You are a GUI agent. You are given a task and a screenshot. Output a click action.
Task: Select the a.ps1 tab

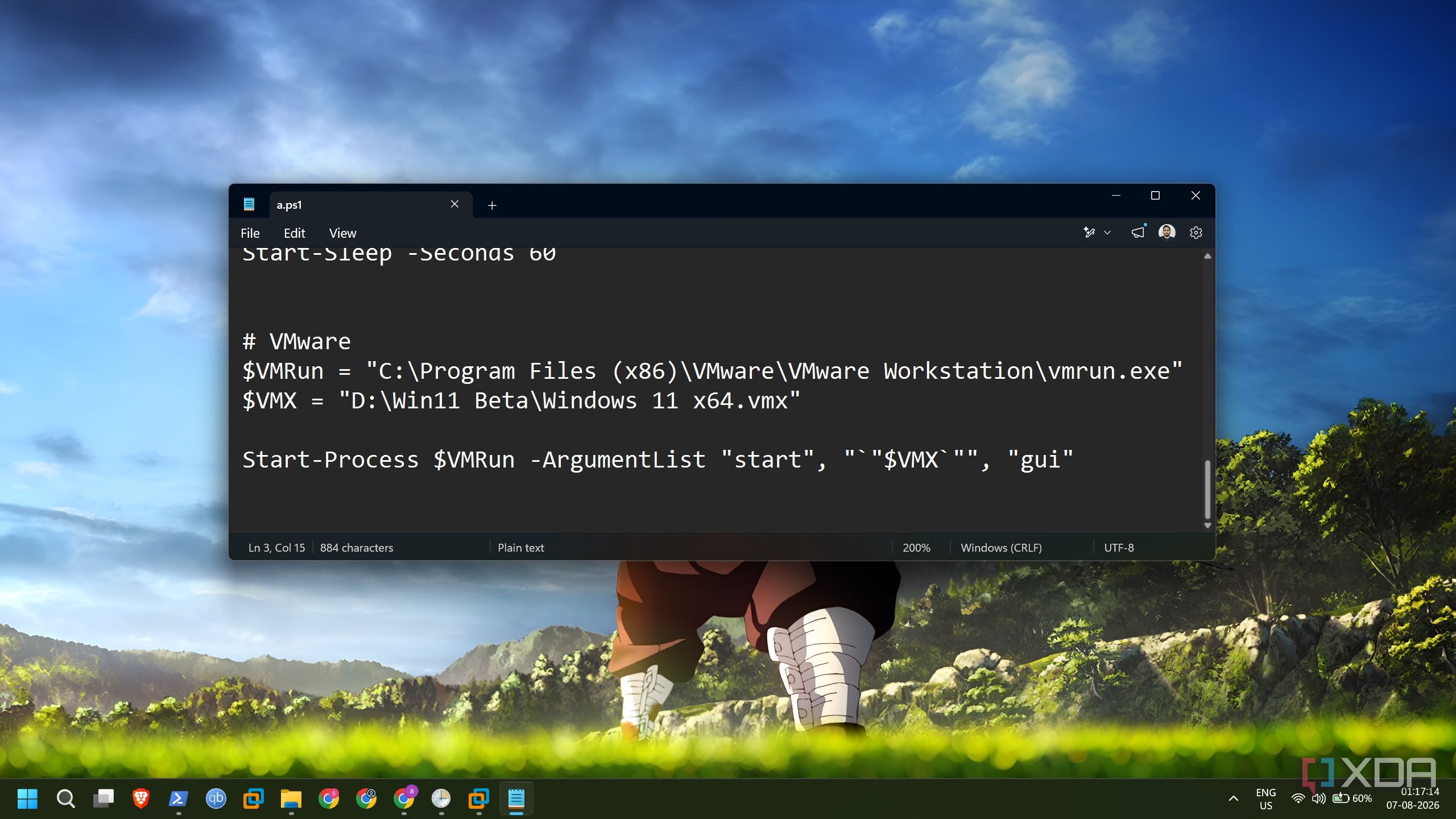[371, 205]
